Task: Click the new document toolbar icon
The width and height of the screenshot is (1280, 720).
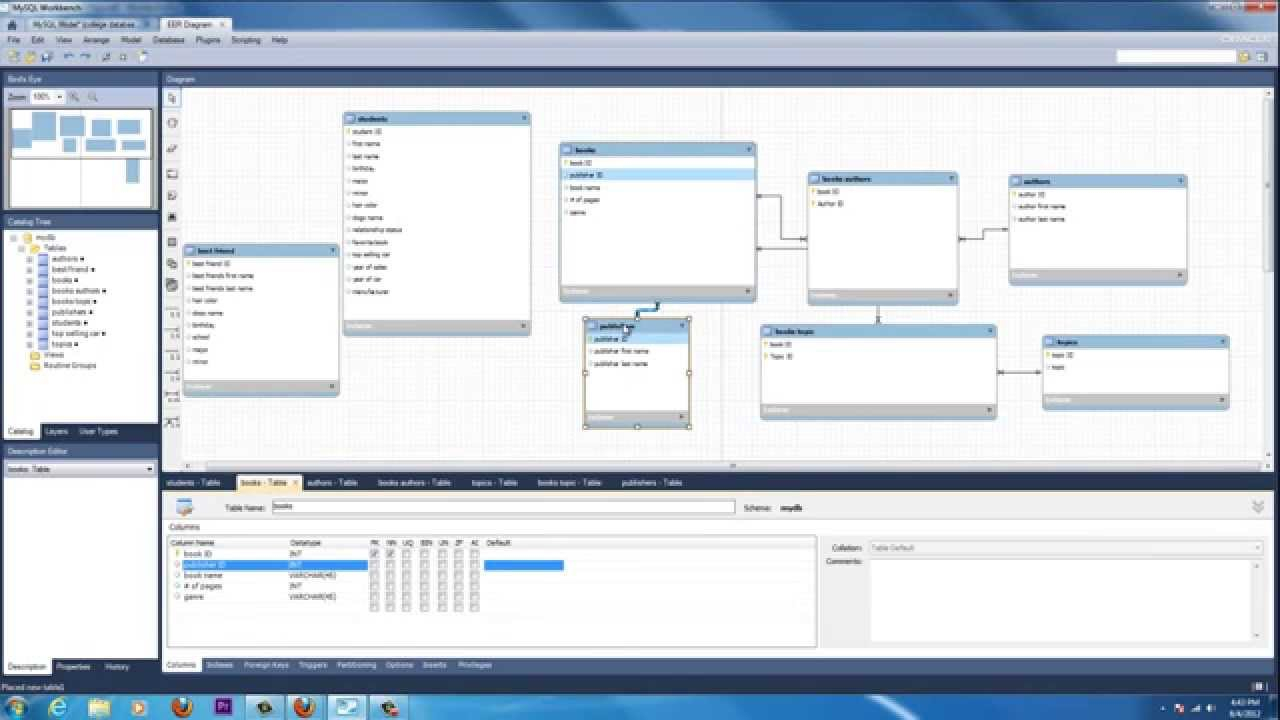Action: point(13,57)
